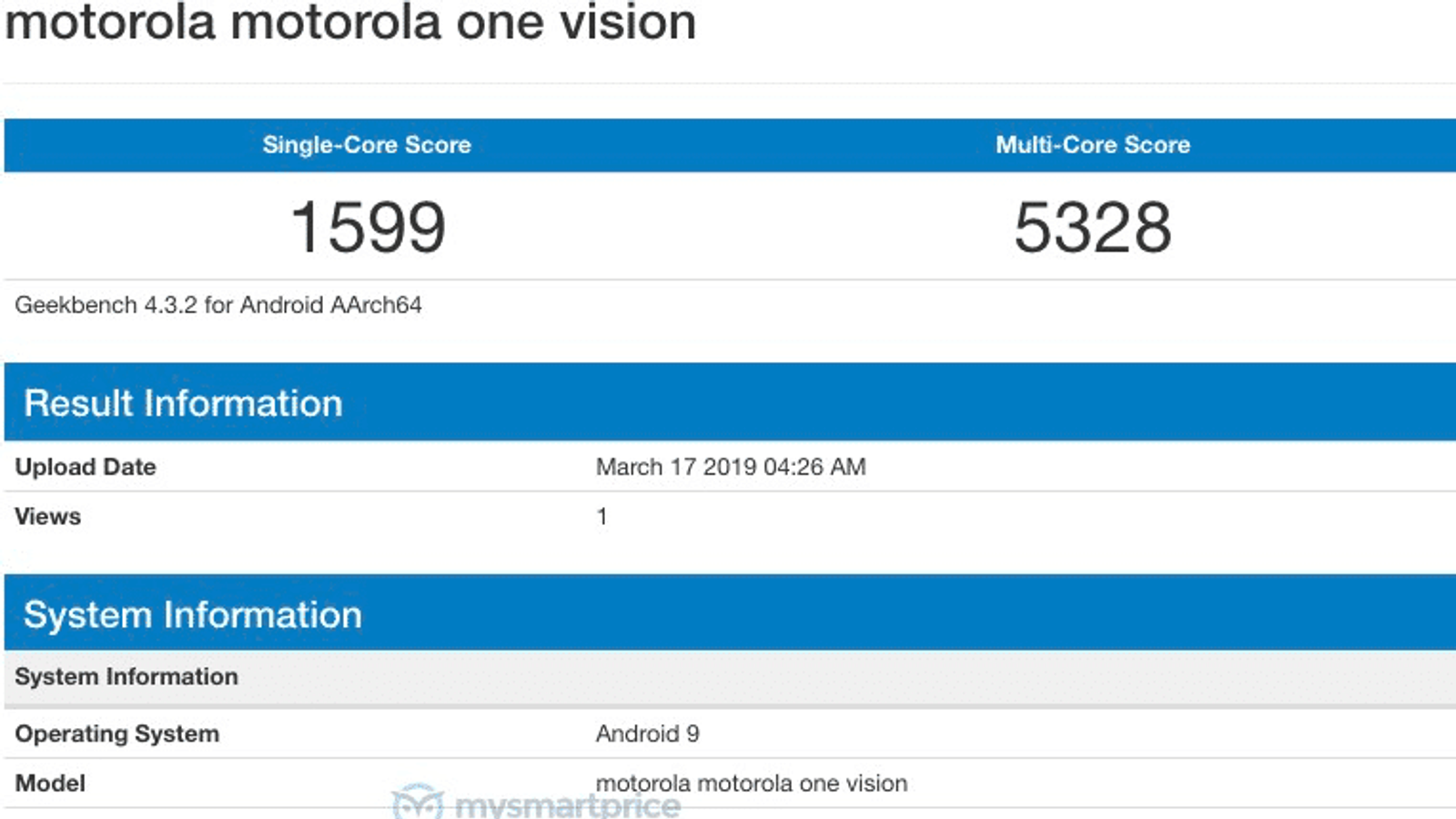Click the large page heading at top
The width and height of the screenshot is (1456, 819).
pyautogui.click(x=350, y=22)
